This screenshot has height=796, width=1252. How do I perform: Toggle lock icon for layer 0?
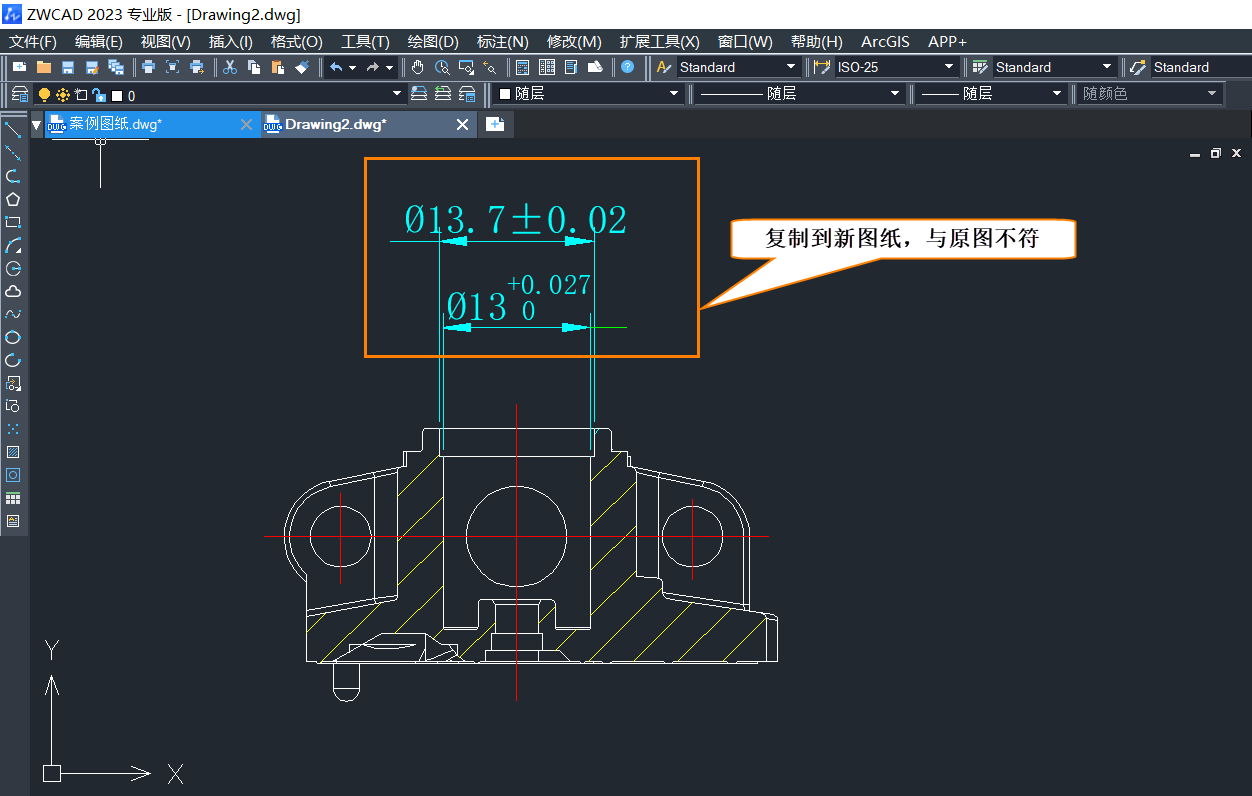coord(99,94)
